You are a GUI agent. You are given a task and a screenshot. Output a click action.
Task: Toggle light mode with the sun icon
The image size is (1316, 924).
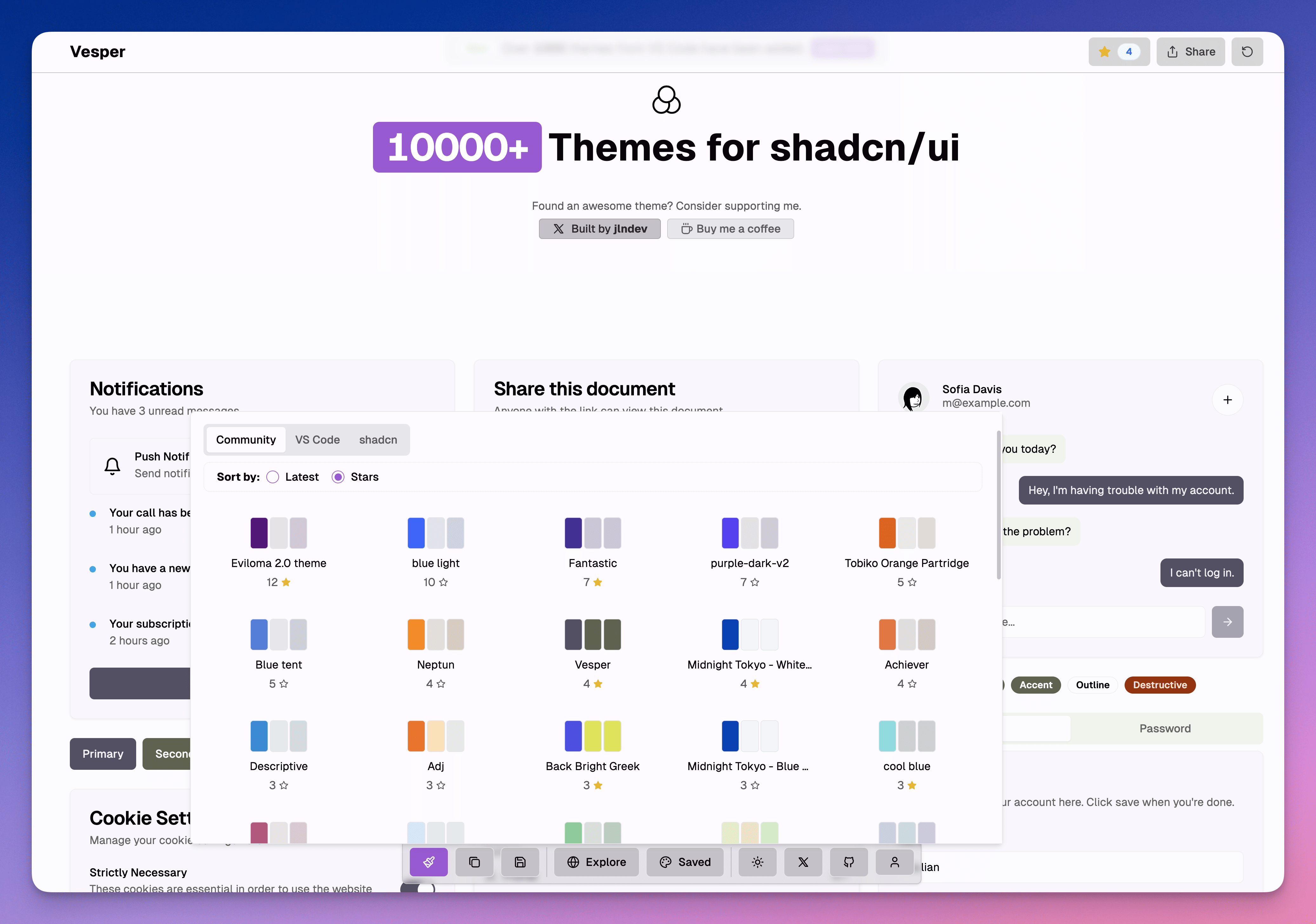[757, 862]
